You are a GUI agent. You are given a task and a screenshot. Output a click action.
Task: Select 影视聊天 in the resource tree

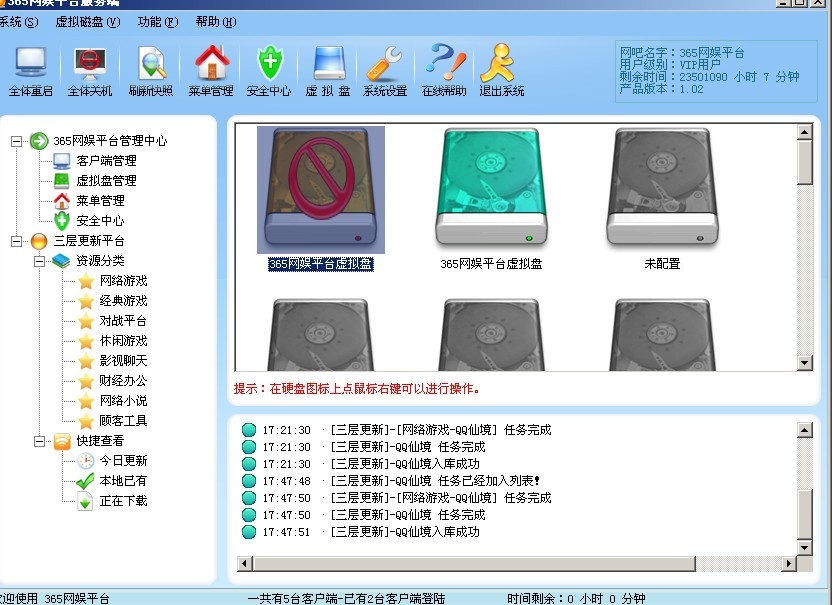[x=123, y=361]
